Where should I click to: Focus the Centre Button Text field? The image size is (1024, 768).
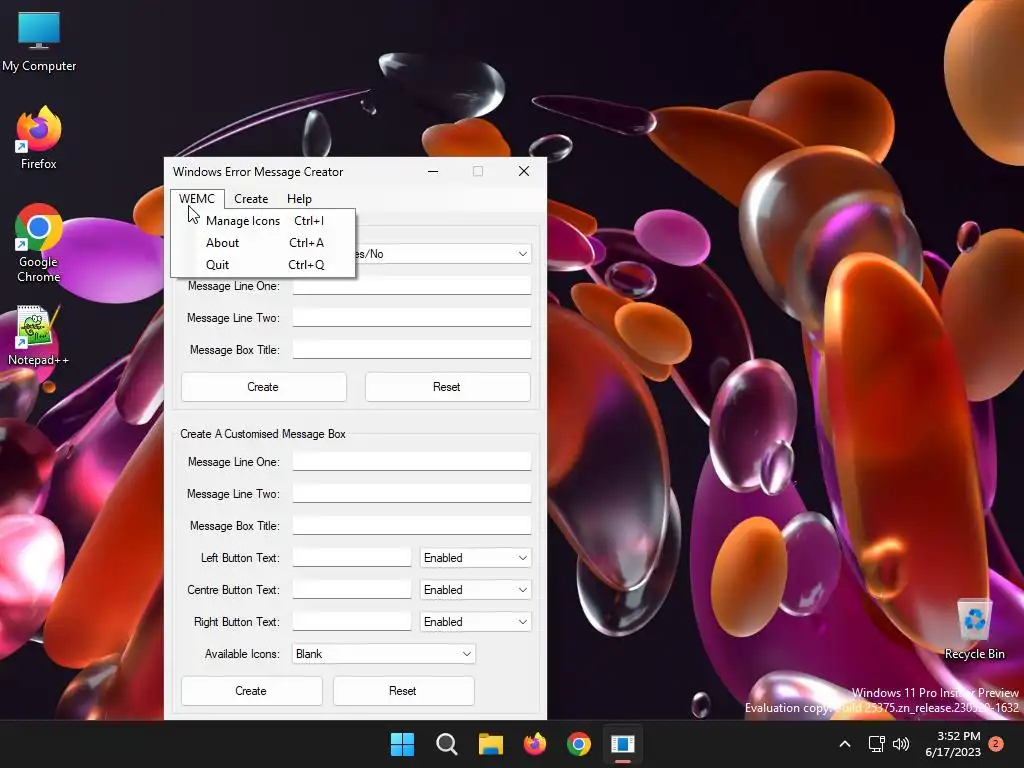pos(351,590)
